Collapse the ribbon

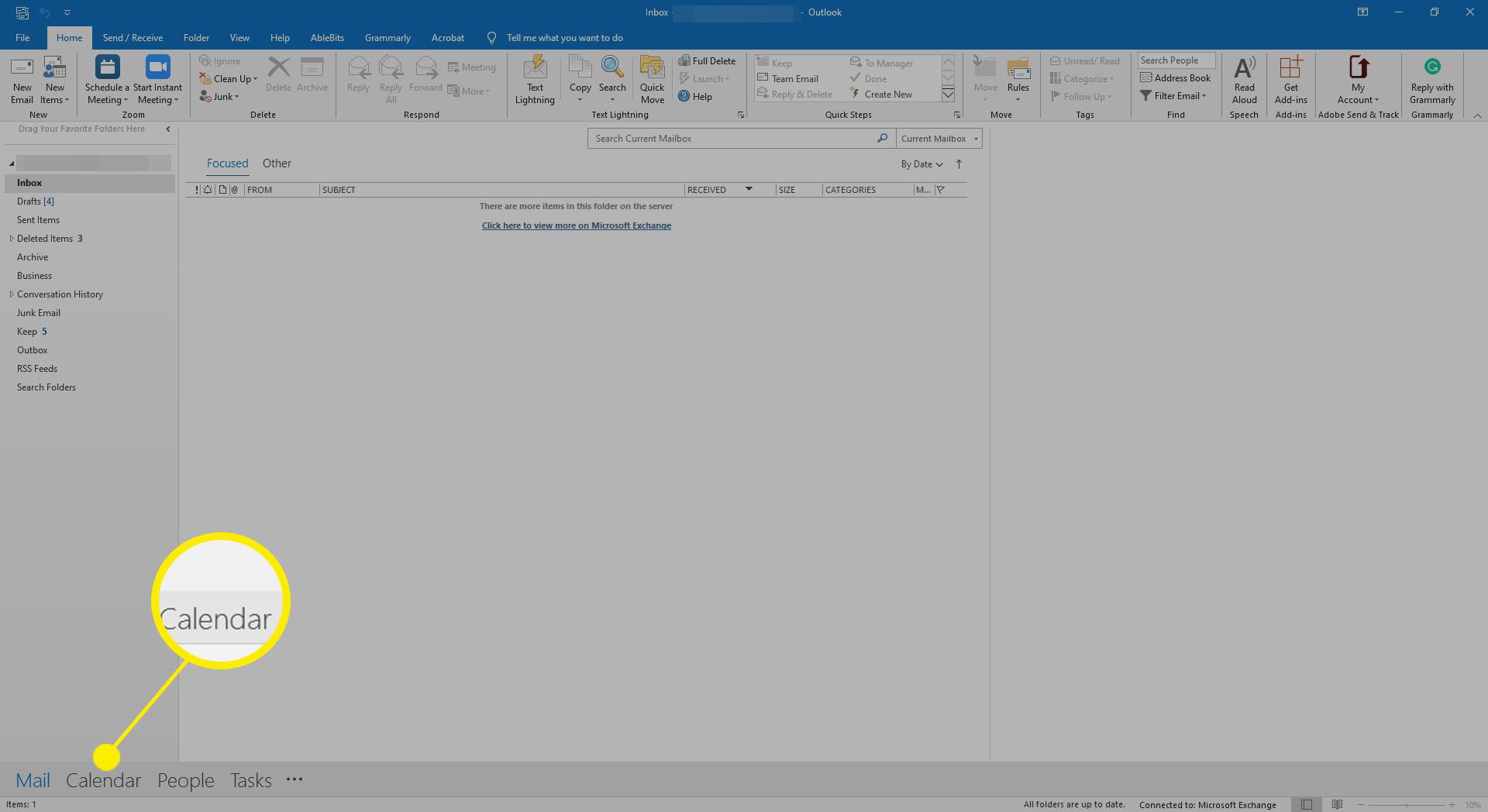tap(1477, 115)
